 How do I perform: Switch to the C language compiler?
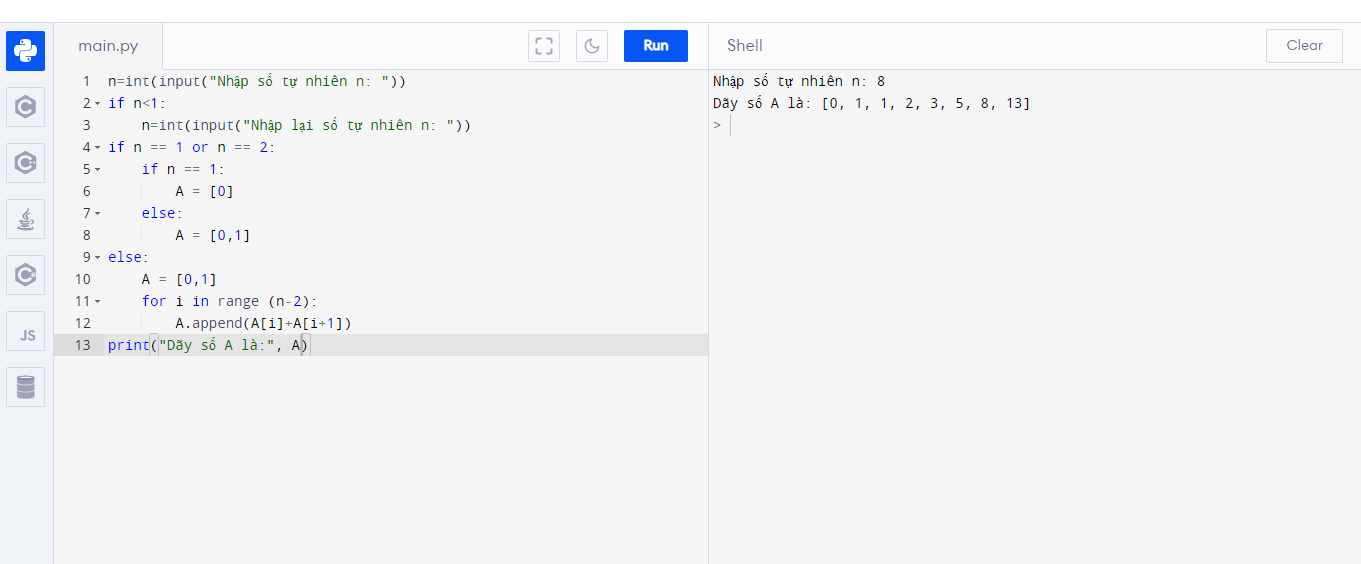tap(25, 107)
